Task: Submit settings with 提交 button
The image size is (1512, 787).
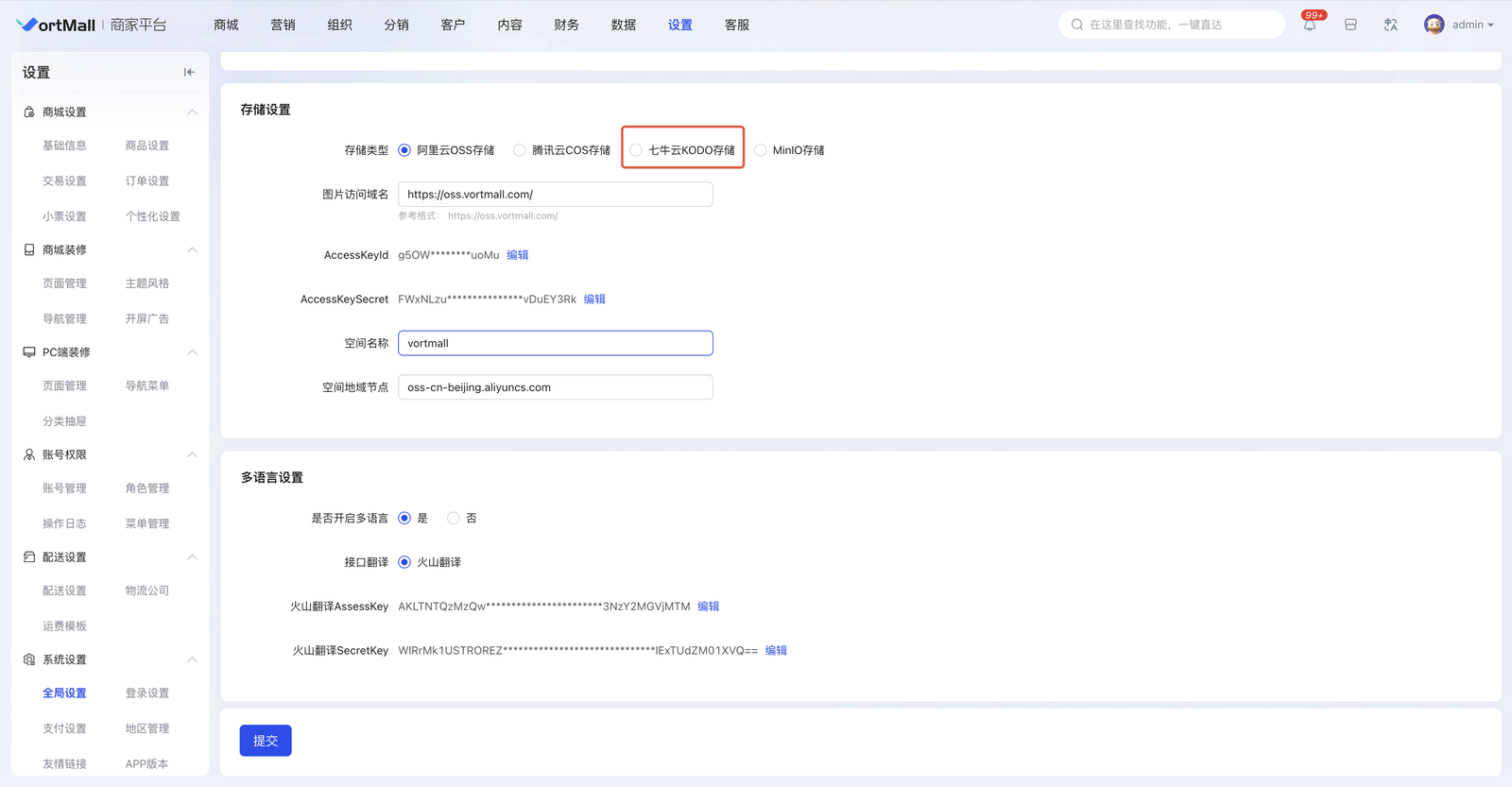Action: 266,741
